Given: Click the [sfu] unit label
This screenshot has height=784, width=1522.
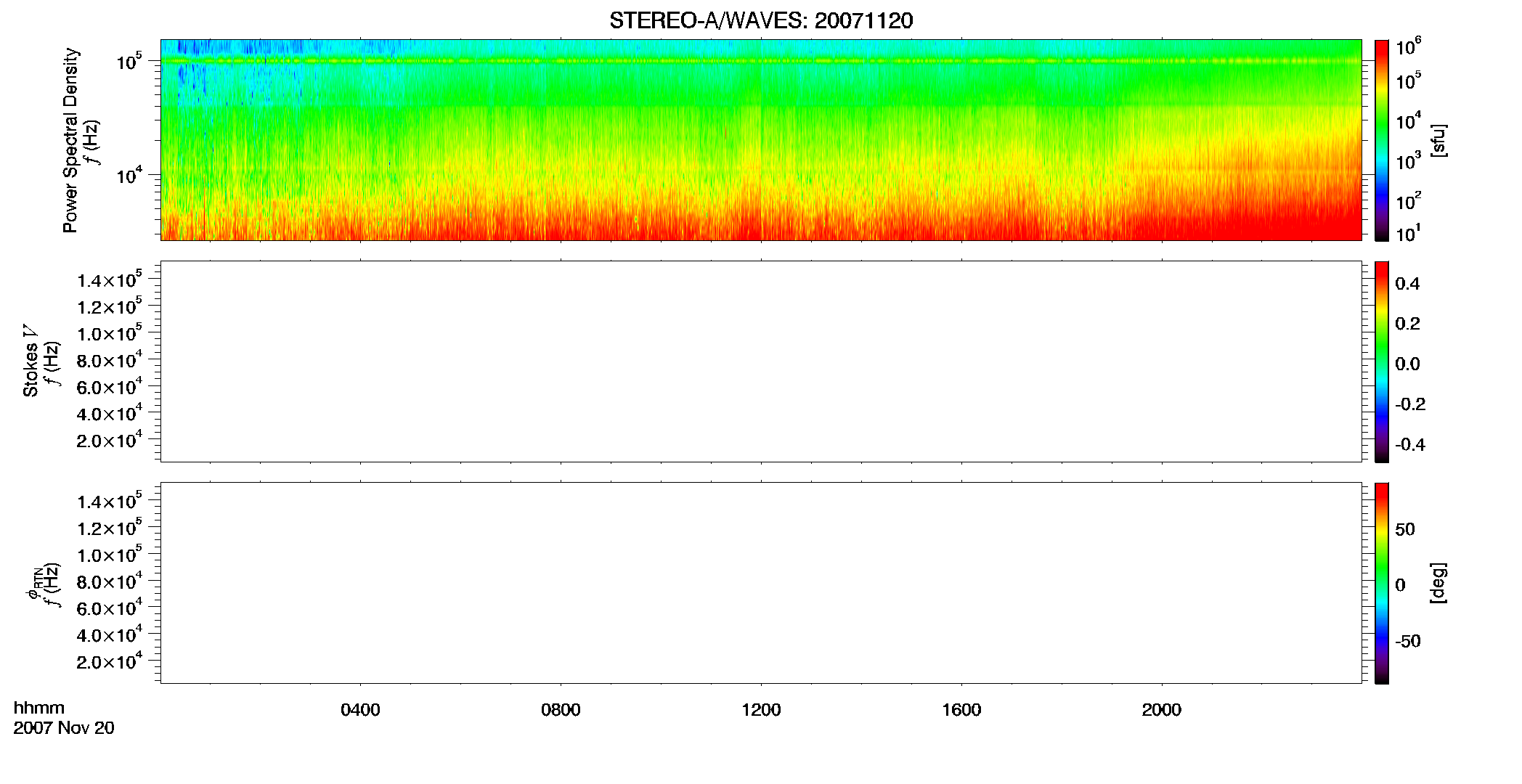Looking at the screenshot, I should click(x=1439, y=140).
